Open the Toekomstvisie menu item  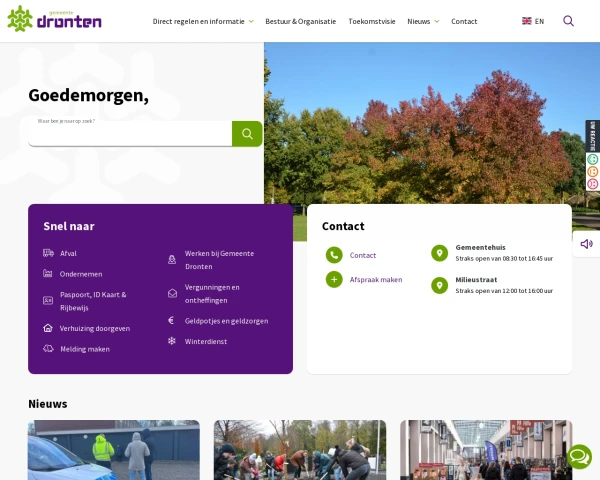[x=371, y=21]
